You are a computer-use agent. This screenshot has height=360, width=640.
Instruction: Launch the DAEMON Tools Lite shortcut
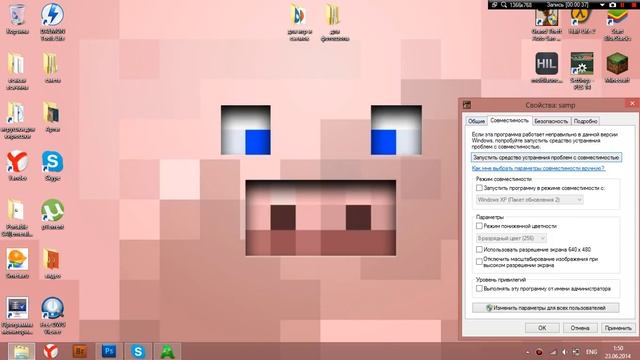52,14
